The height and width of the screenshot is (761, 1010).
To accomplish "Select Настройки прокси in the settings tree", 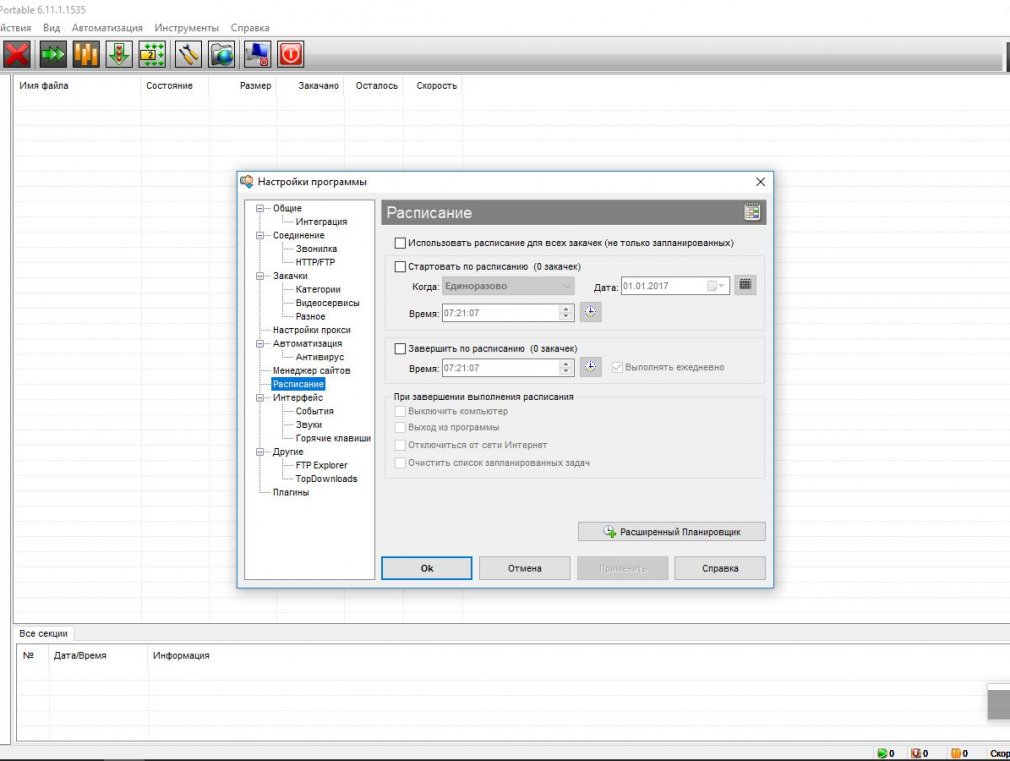I will [x=311, y=330].
